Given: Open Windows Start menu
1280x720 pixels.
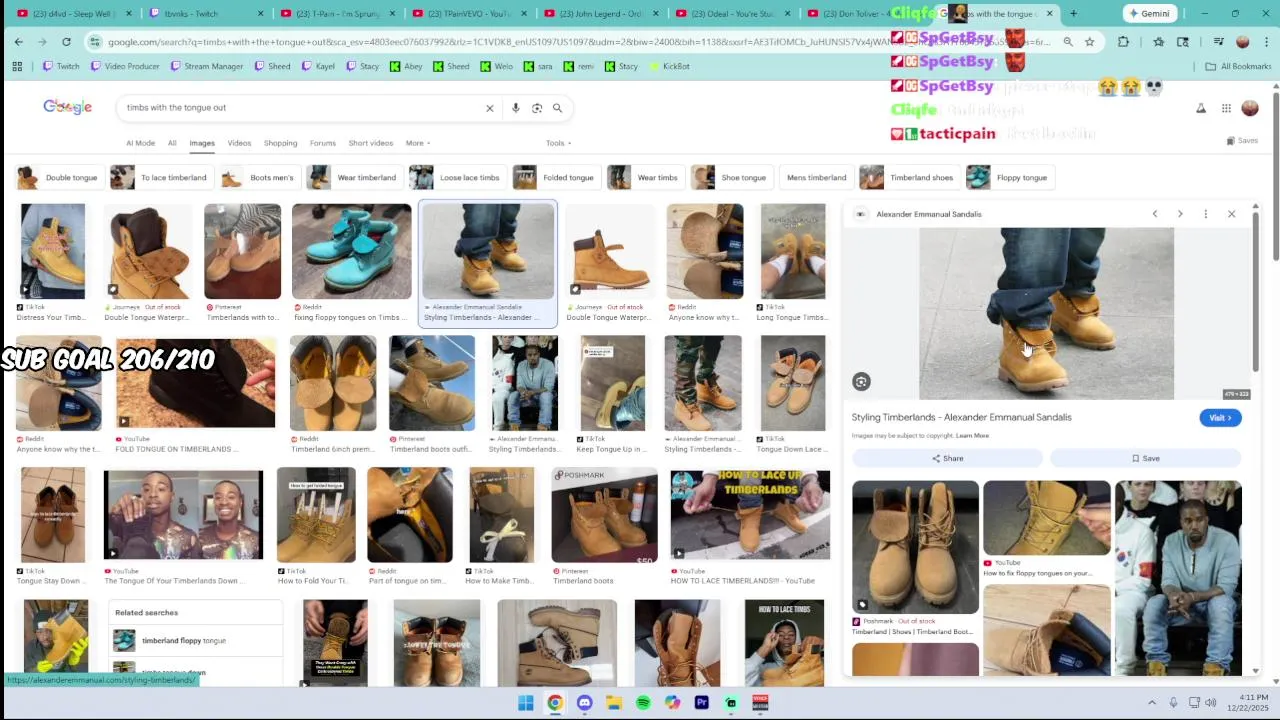Looking at the screenshot, I should coord(526,703).
